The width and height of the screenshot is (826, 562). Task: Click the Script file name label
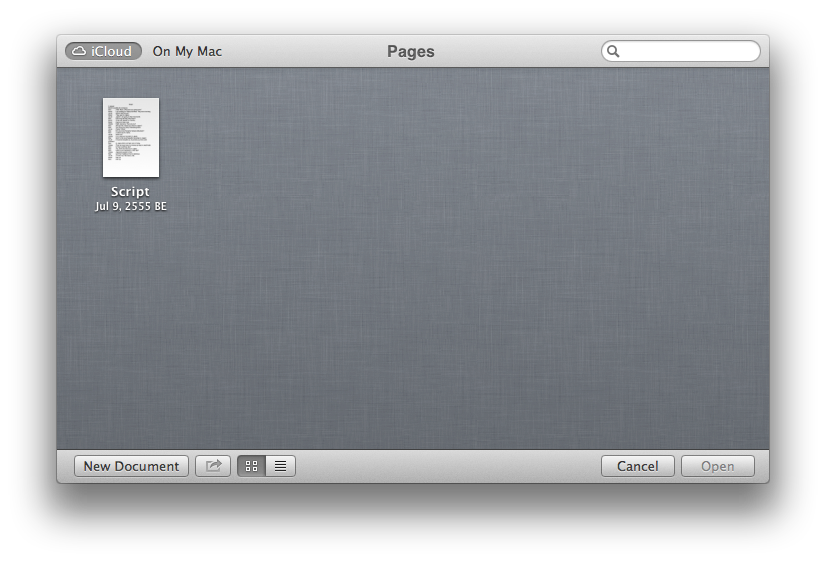coord(130,192)
